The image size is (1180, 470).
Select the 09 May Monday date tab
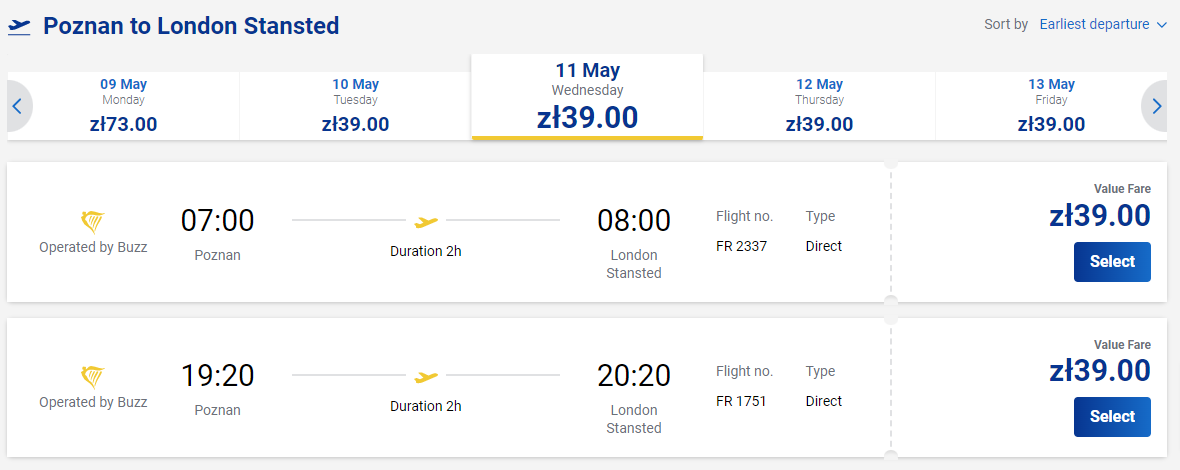pyautogui.click(x=123, y=106)
